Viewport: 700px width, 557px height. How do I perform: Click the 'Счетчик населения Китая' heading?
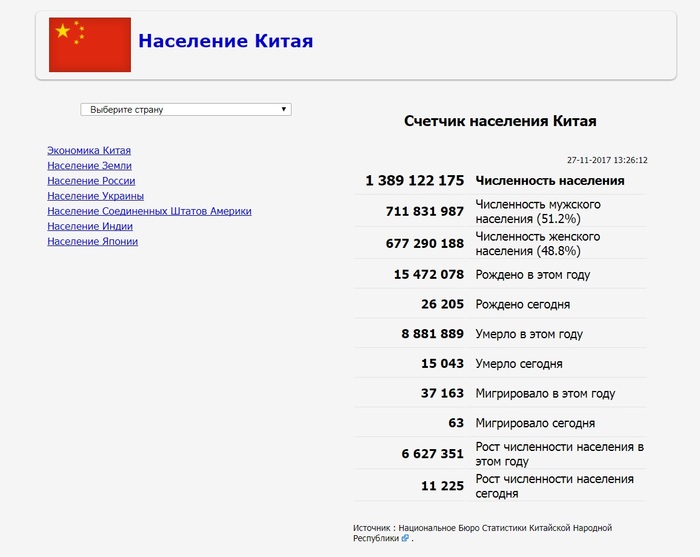(x=500, y=121)
